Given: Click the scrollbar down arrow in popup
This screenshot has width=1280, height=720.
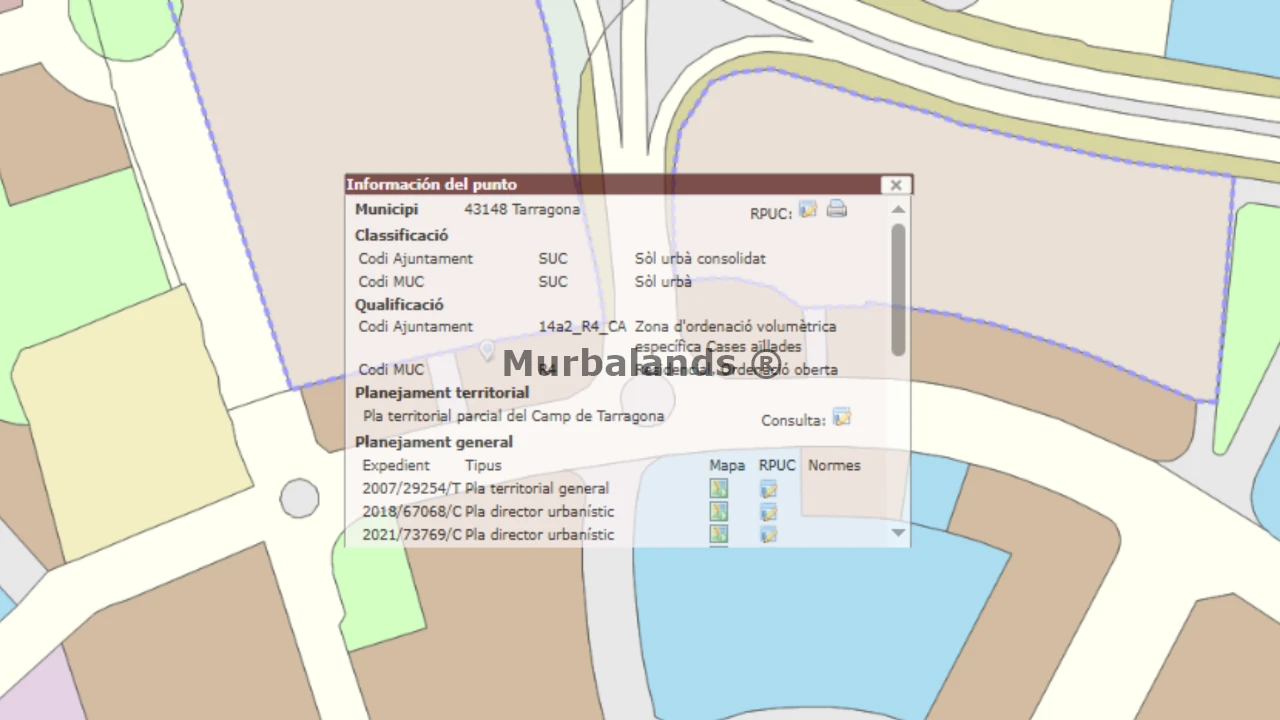Looking at the screenshot, I should point(898,532).
